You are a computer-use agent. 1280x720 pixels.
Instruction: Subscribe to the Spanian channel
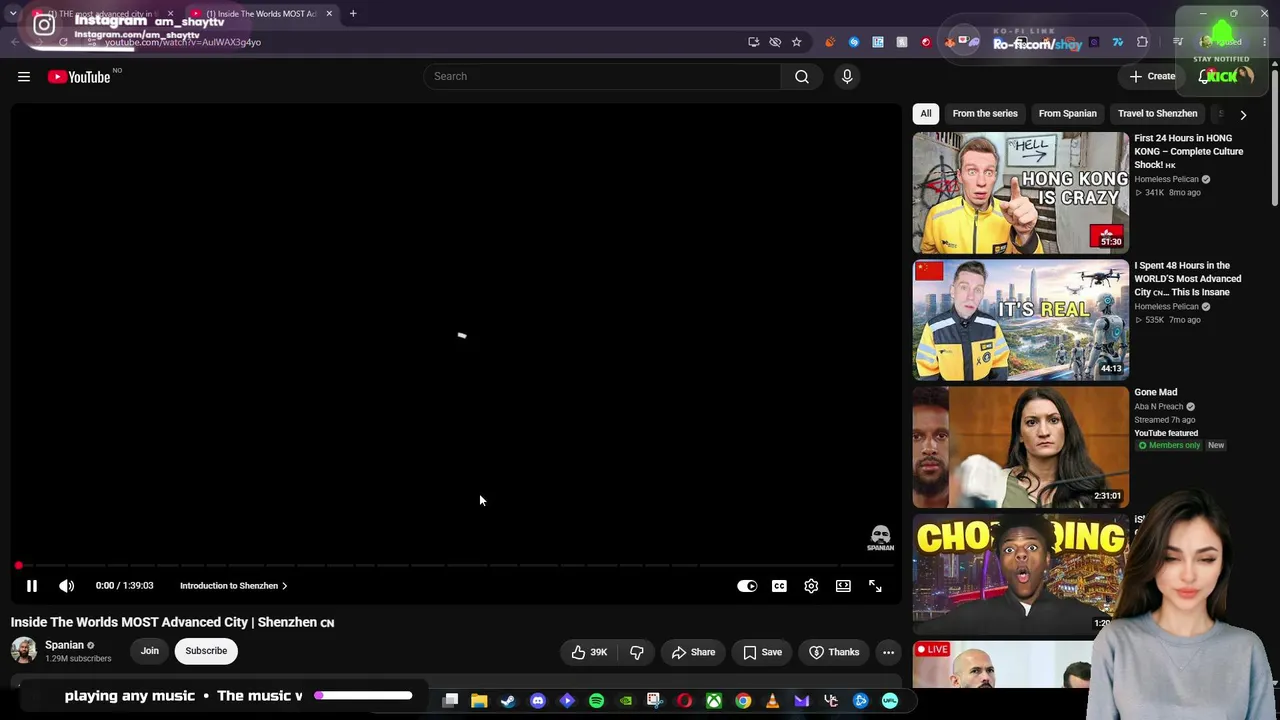206,651
